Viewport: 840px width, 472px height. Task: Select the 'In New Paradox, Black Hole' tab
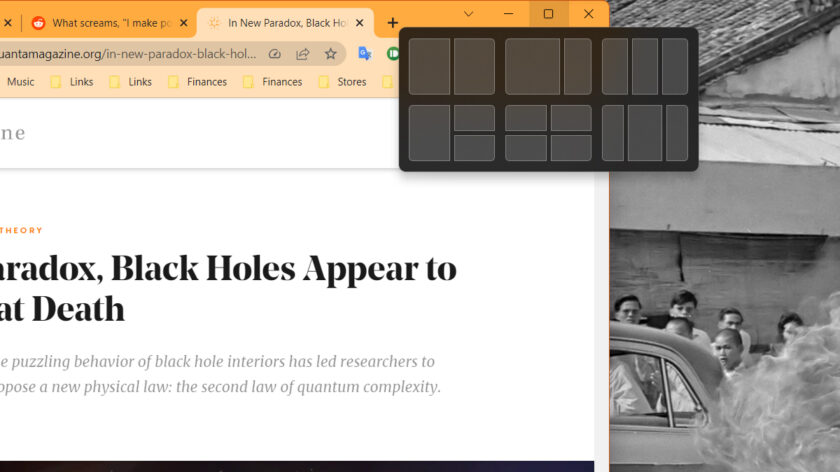tap(285, 23)
